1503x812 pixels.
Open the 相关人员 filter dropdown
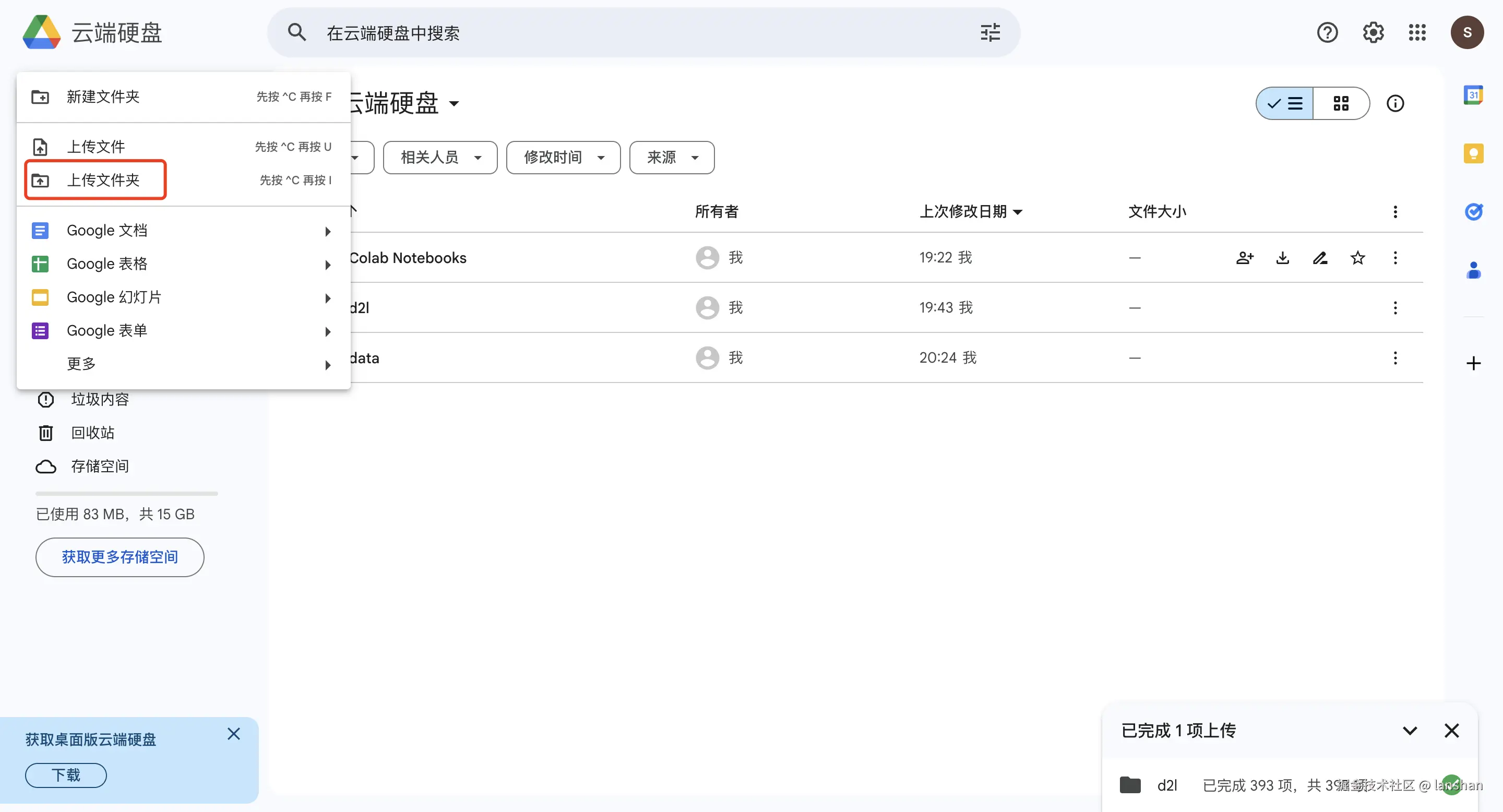pos(440,158)
